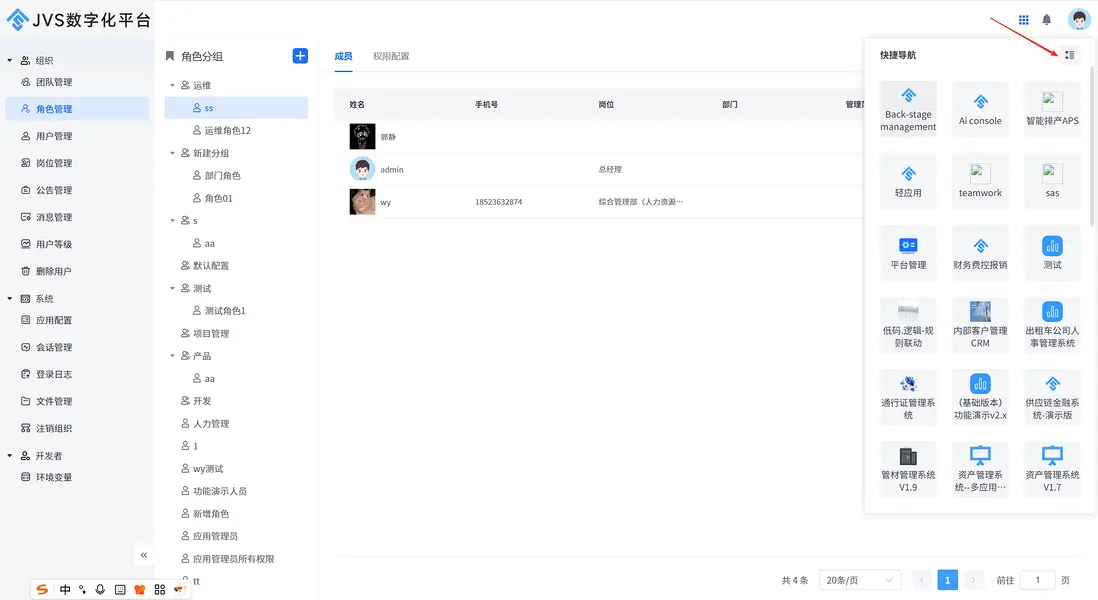Open 资产管理系统V1.7 app
The image size is (1098, 600).
[x=1052, y=469]
